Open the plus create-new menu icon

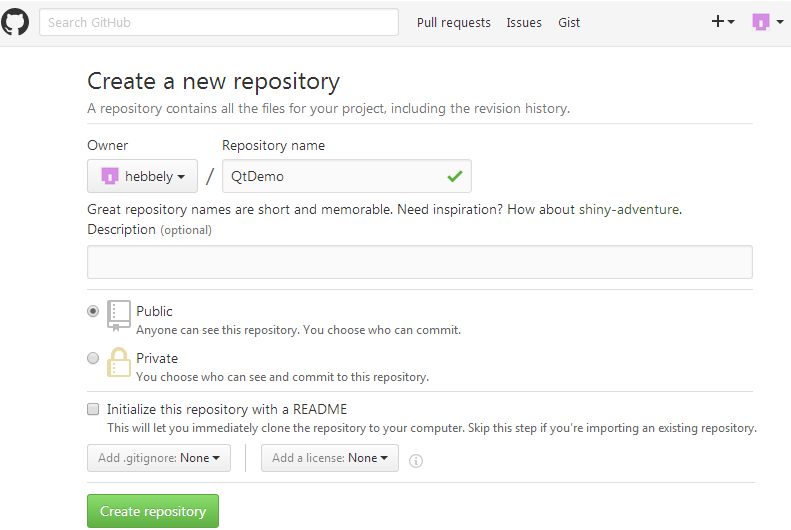coord(722,22)
